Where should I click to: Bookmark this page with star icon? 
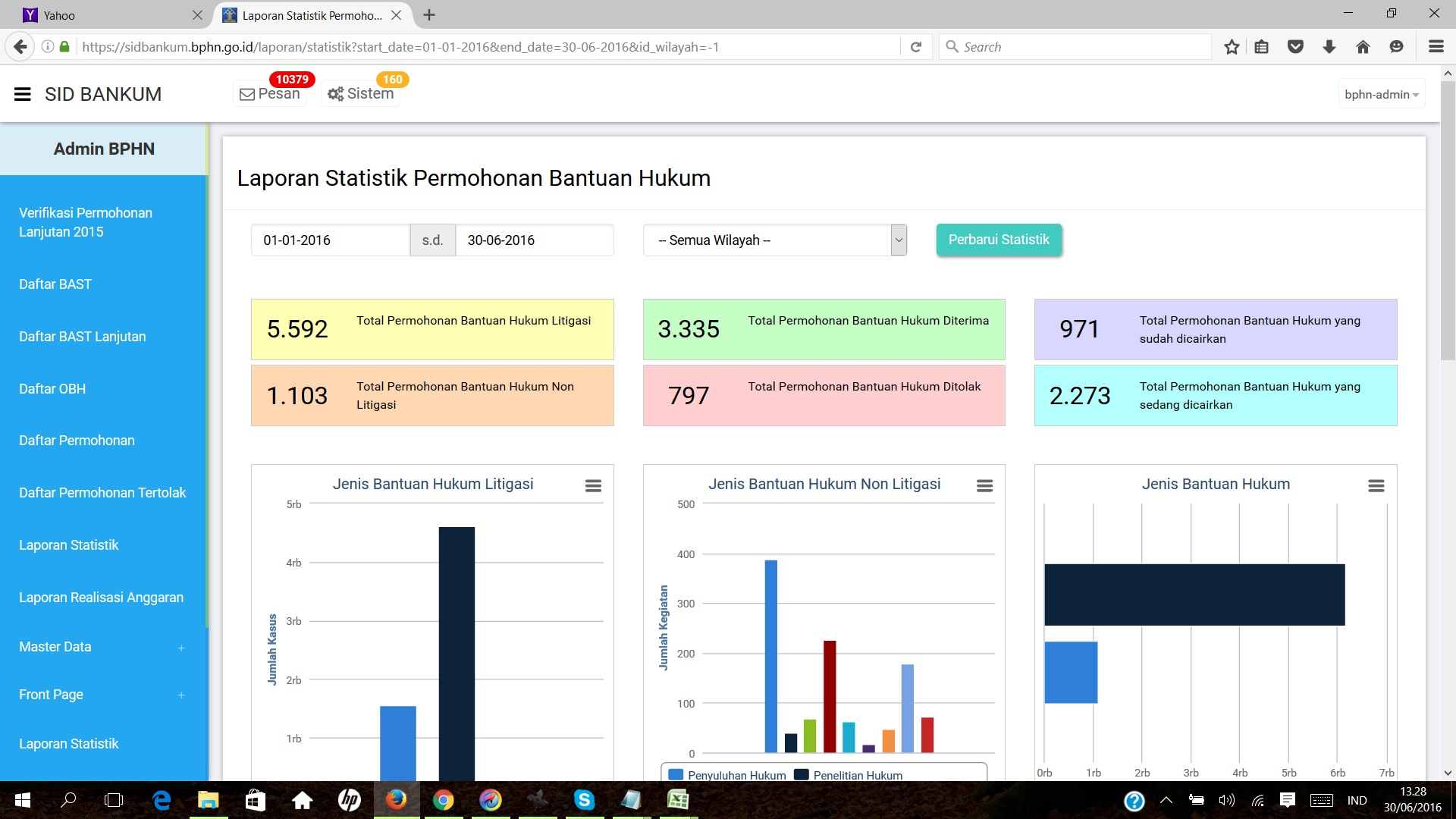tap(1232, 47)
